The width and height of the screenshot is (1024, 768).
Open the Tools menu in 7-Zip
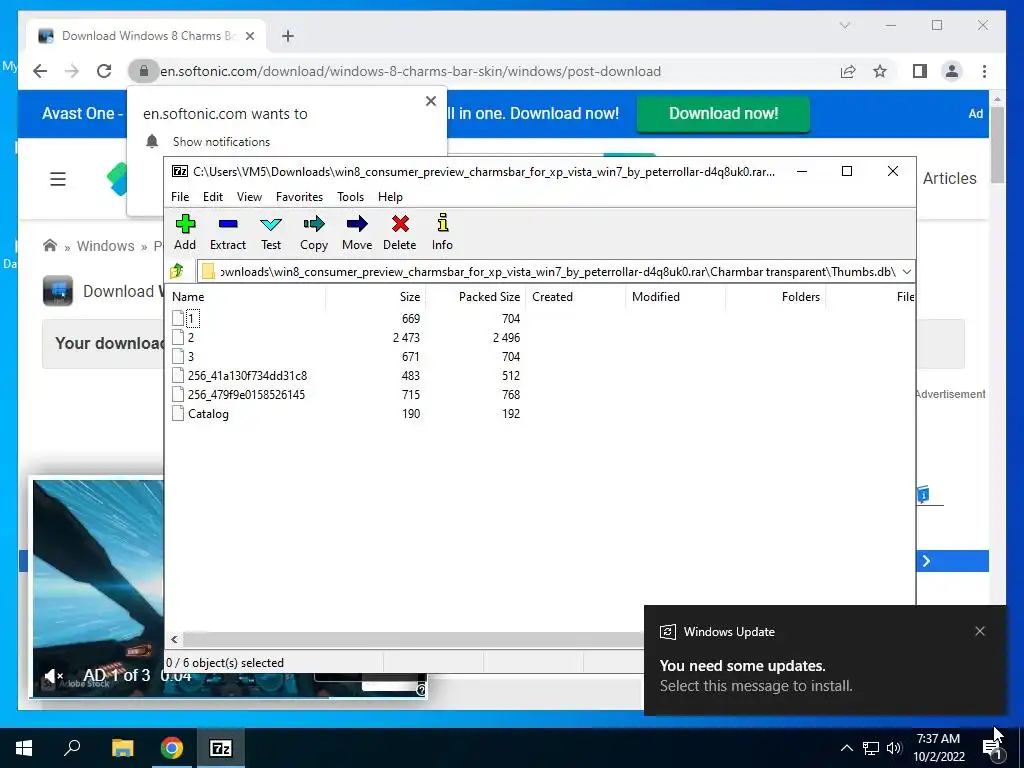click(351, 197)
